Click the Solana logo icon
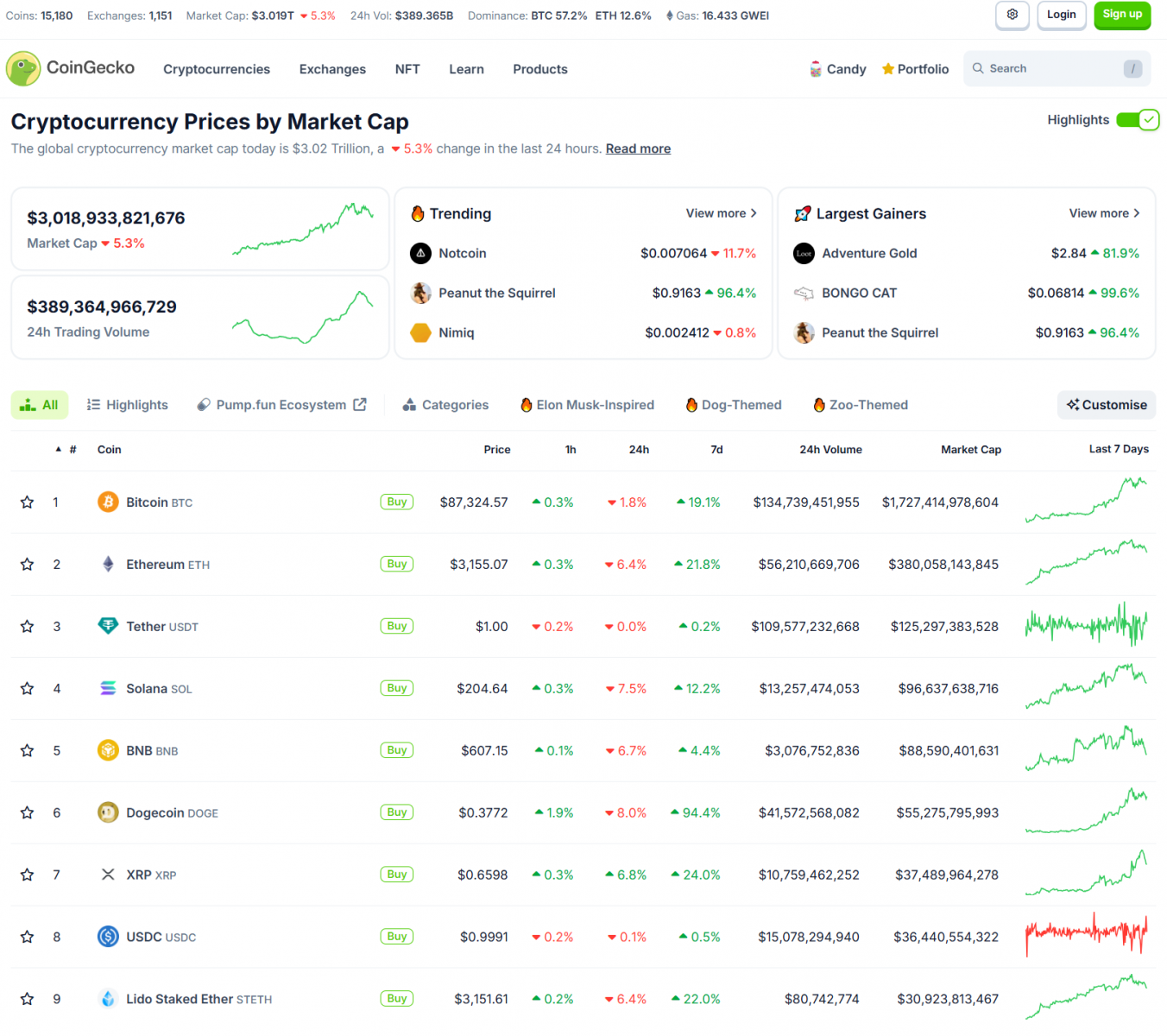Viewport: 1167px width, 1036px height. click(x=108, y=688)
